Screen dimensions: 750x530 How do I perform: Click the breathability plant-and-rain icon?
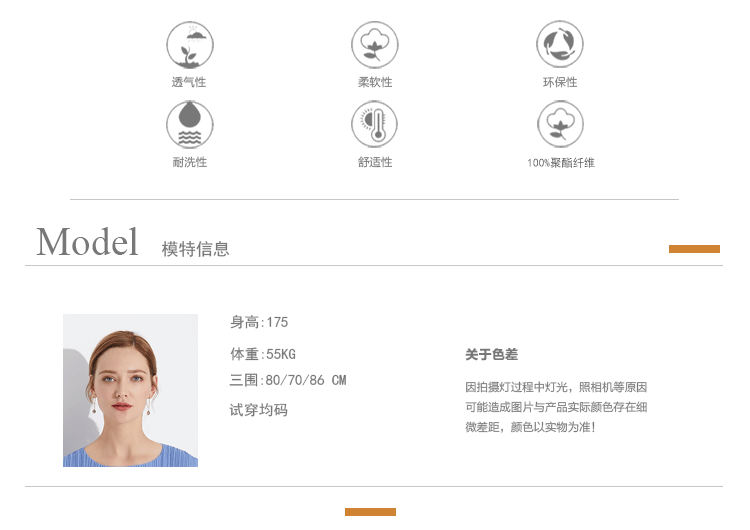click(190, 45)
